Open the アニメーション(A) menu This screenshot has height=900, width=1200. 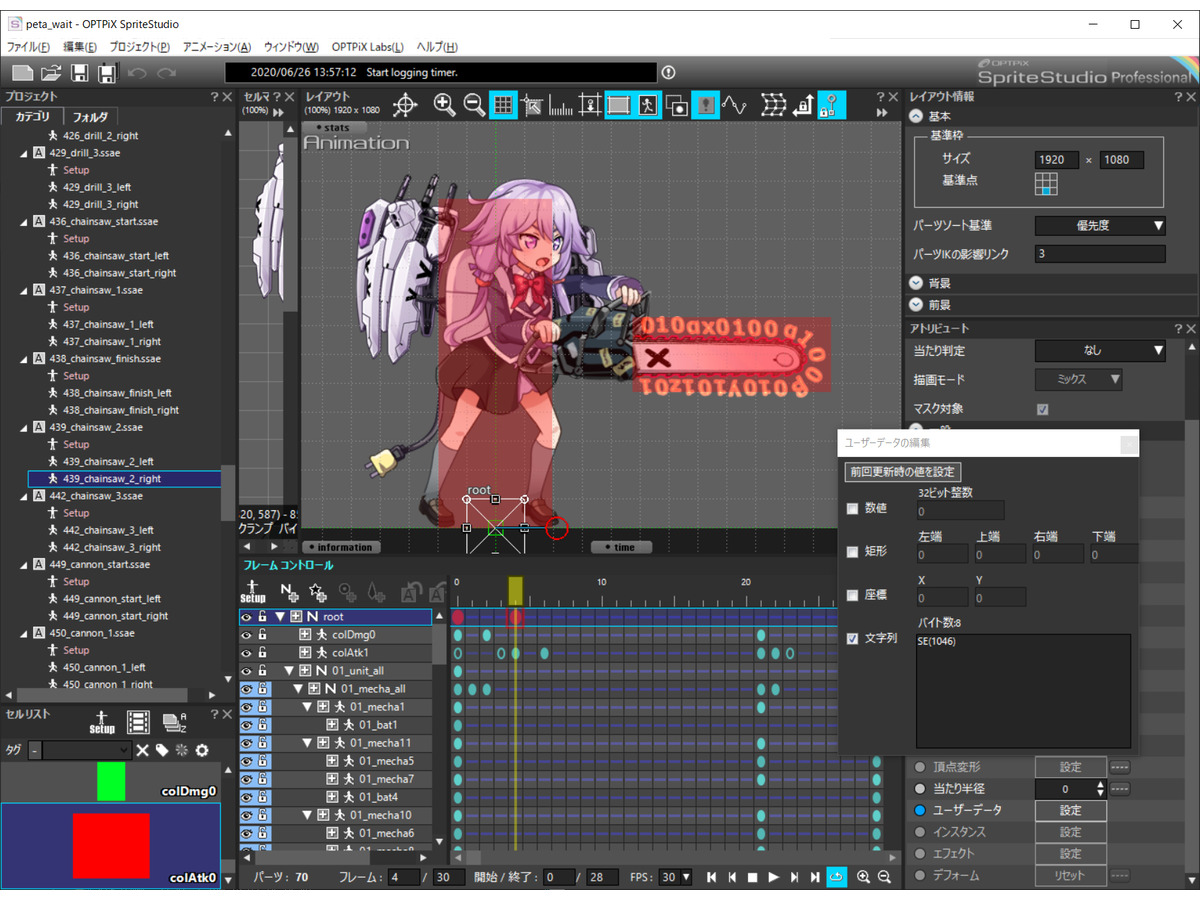click(217, 47)
